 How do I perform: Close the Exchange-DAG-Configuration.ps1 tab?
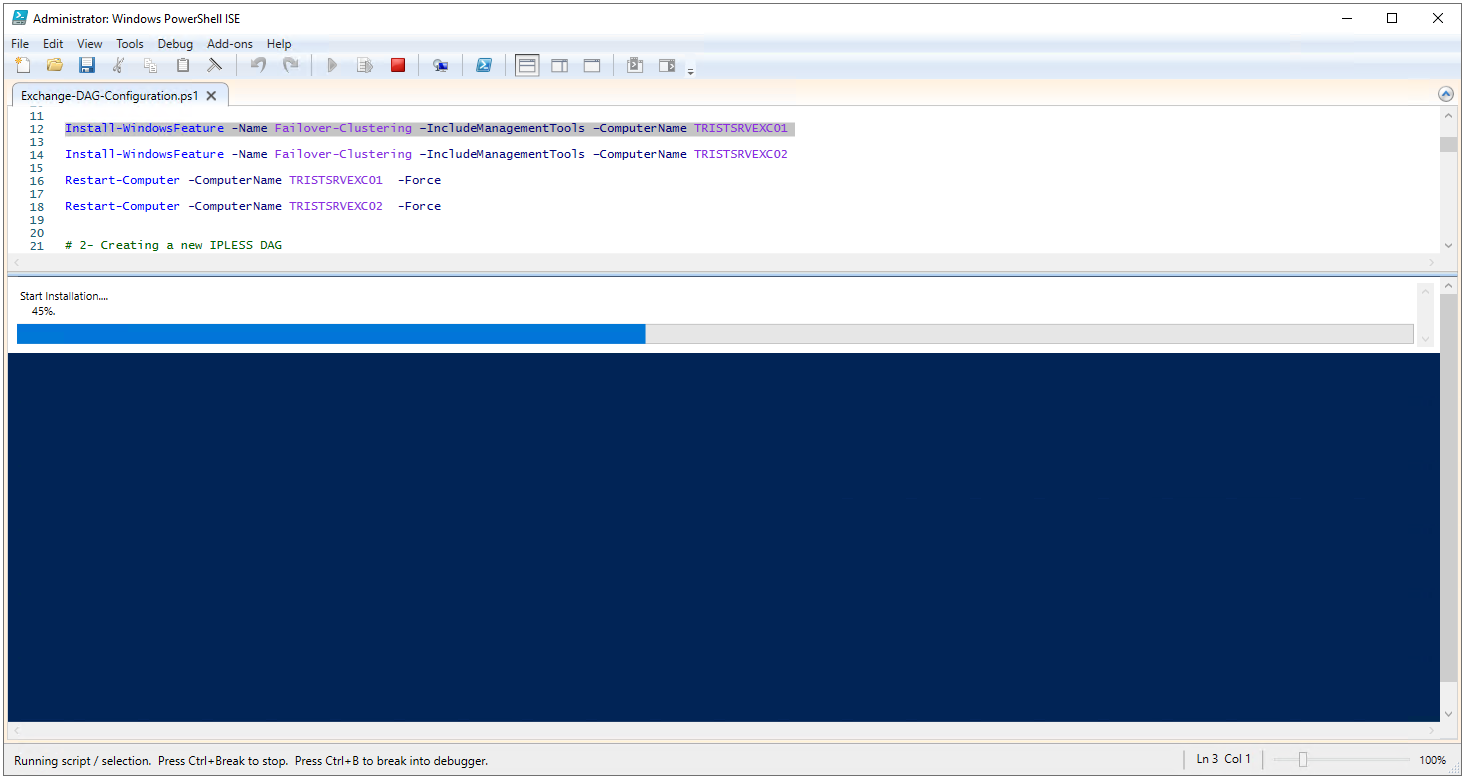[x=211, y=96]
